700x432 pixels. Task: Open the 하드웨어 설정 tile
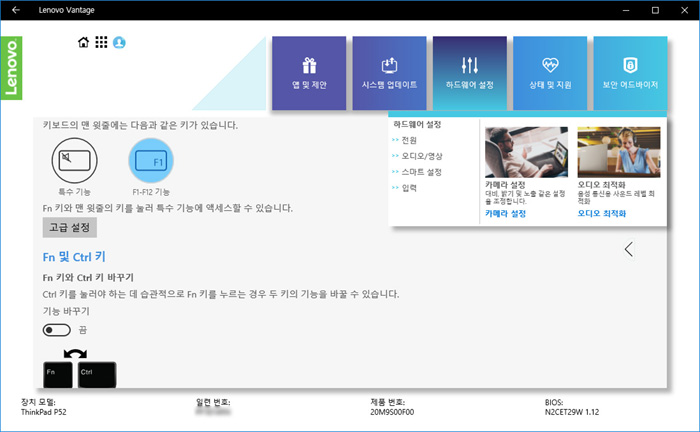[470, 73]
